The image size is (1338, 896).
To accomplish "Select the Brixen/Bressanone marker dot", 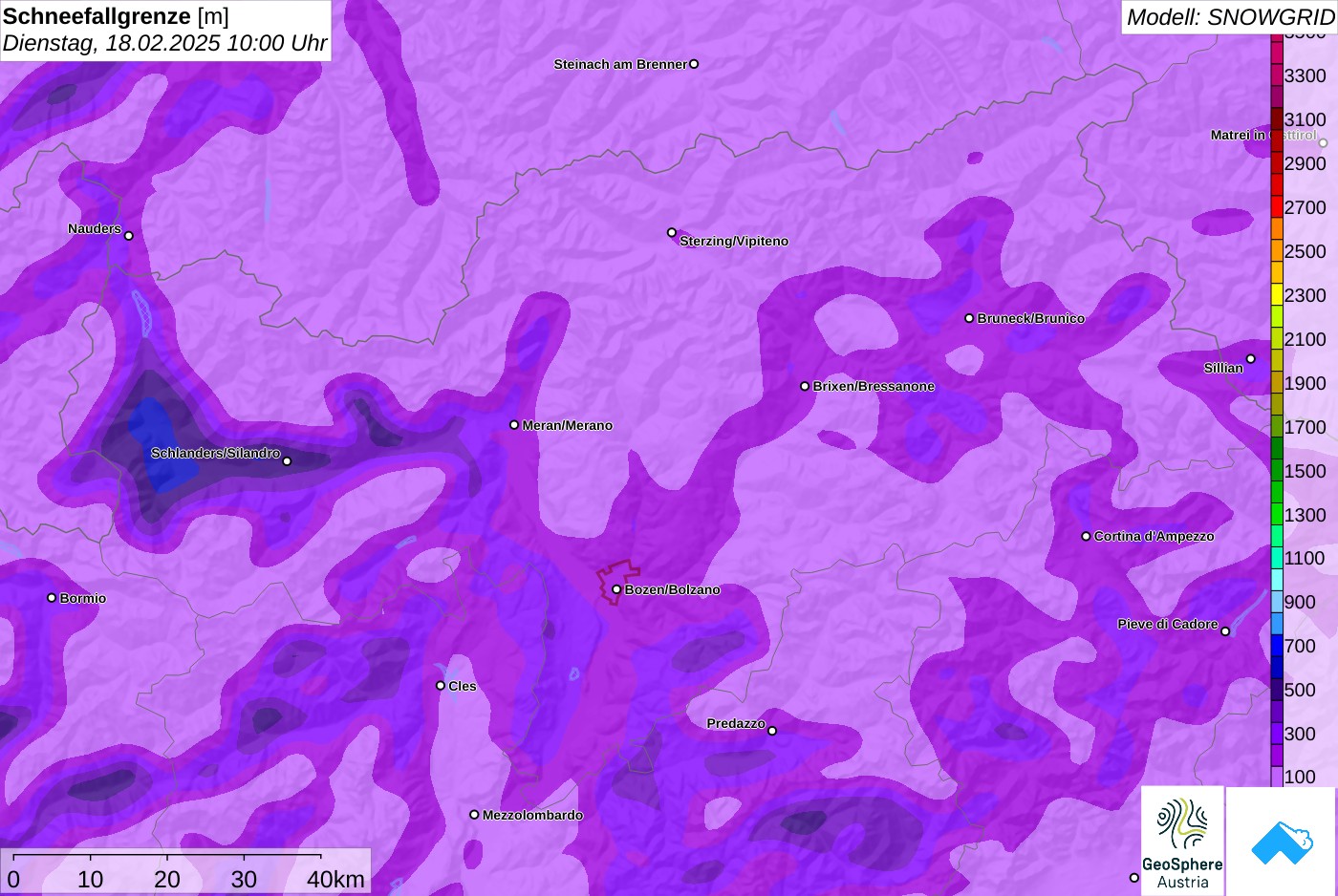I will [x=805, y=386].
